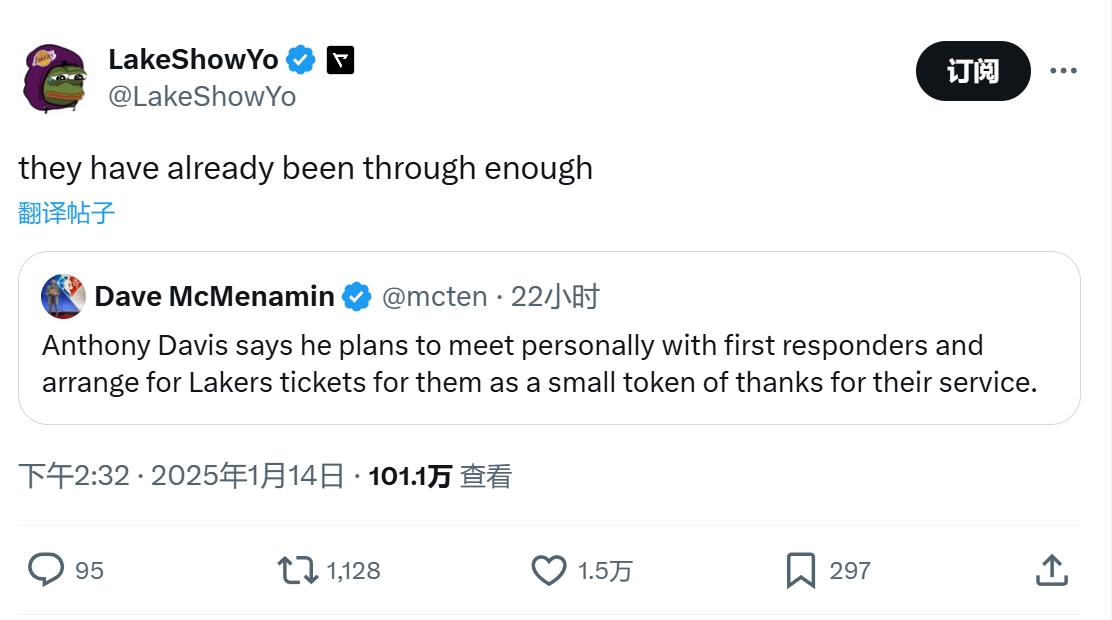Like the post with heart icon
The image size is (1112, 620).
(548, 570)
